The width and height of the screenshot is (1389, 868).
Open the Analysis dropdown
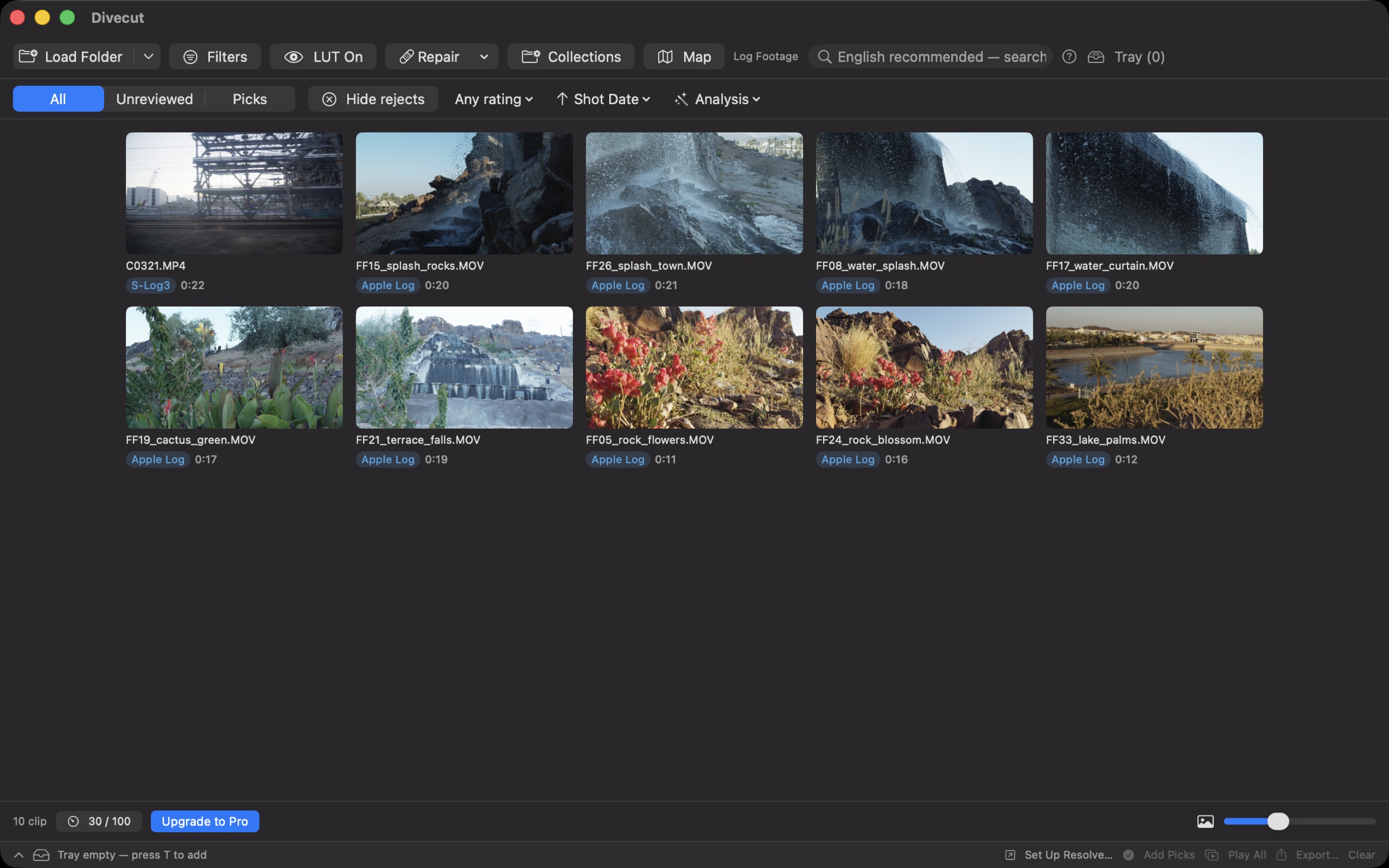pyautogui.click(x=717, y=99)
